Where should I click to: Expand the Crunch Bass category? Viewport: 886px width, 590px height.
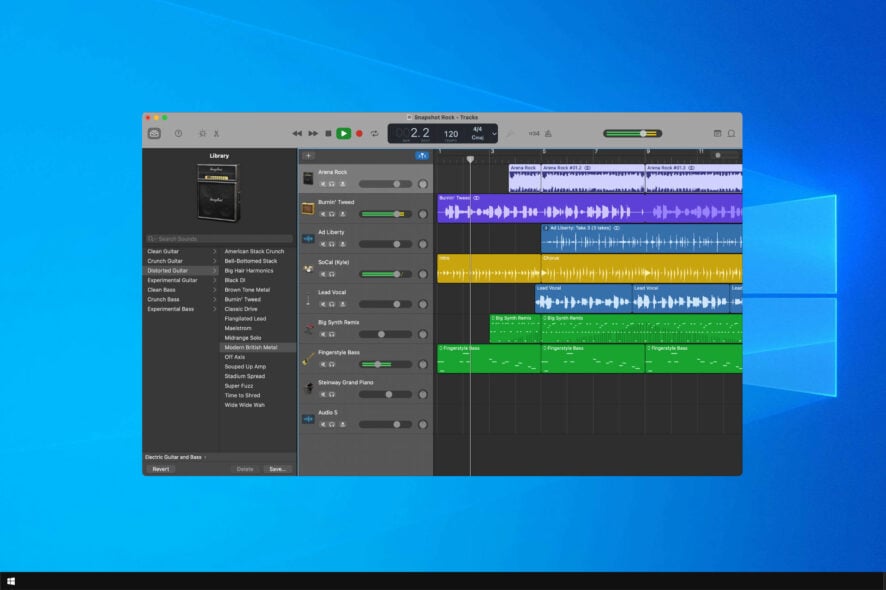214,300
